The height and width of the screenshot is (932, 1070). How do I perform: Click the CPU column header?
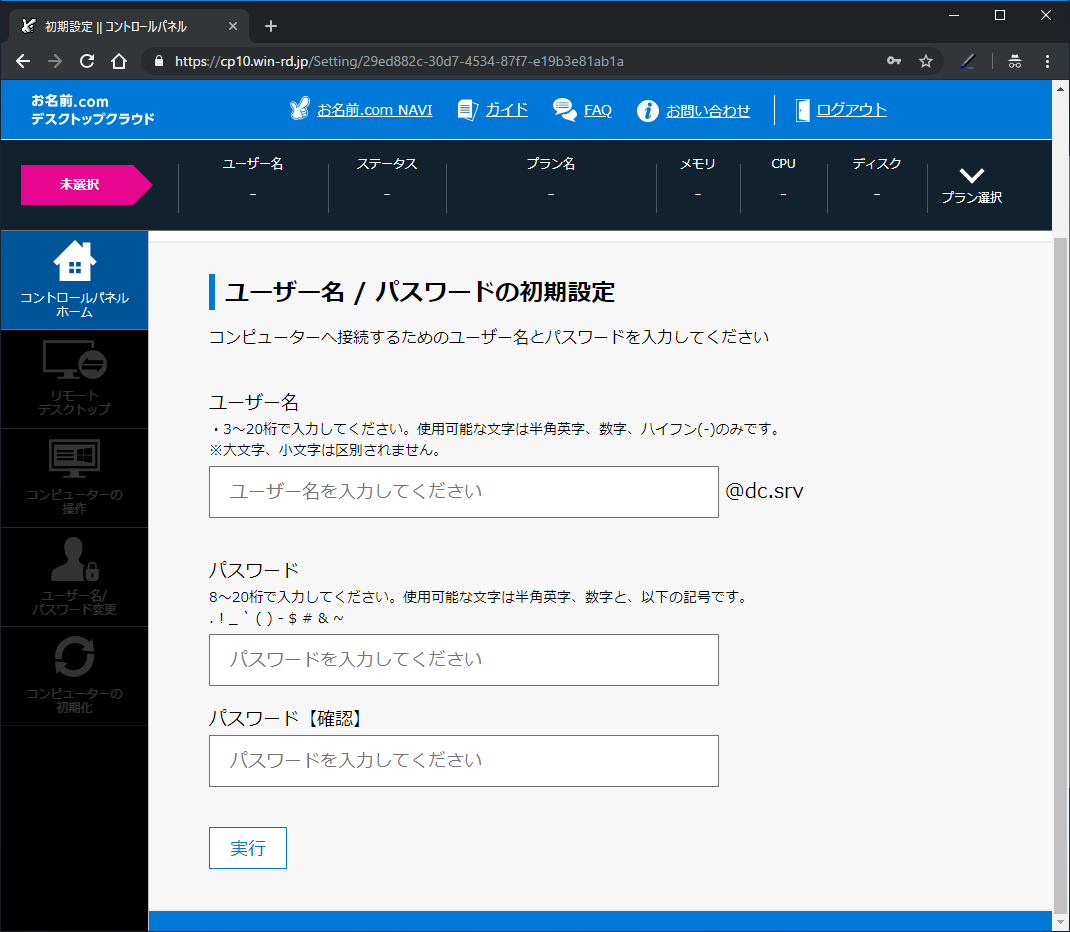pyautogui.click(x=783, y=164)
